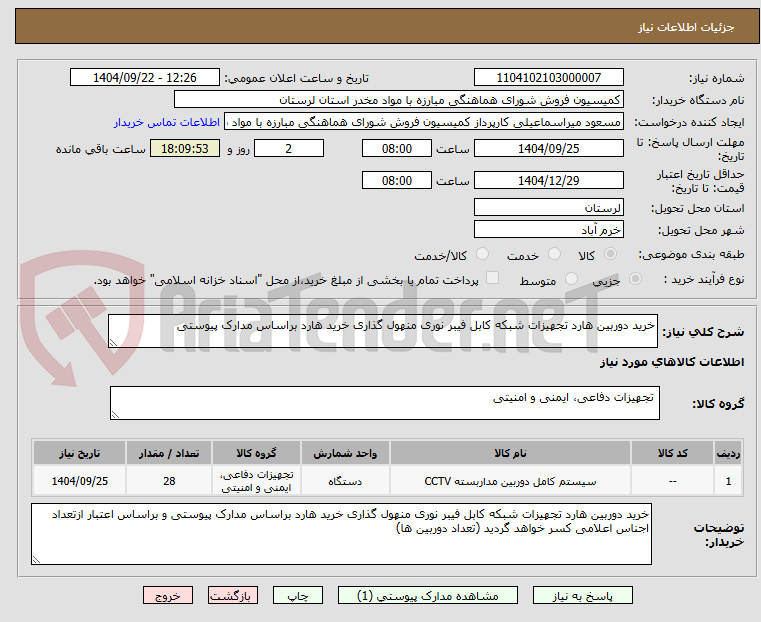This screenshot has width=761, height=622.
Task: Open اطلاعات تماس خریدار link
Action: [x=167, y=122]
